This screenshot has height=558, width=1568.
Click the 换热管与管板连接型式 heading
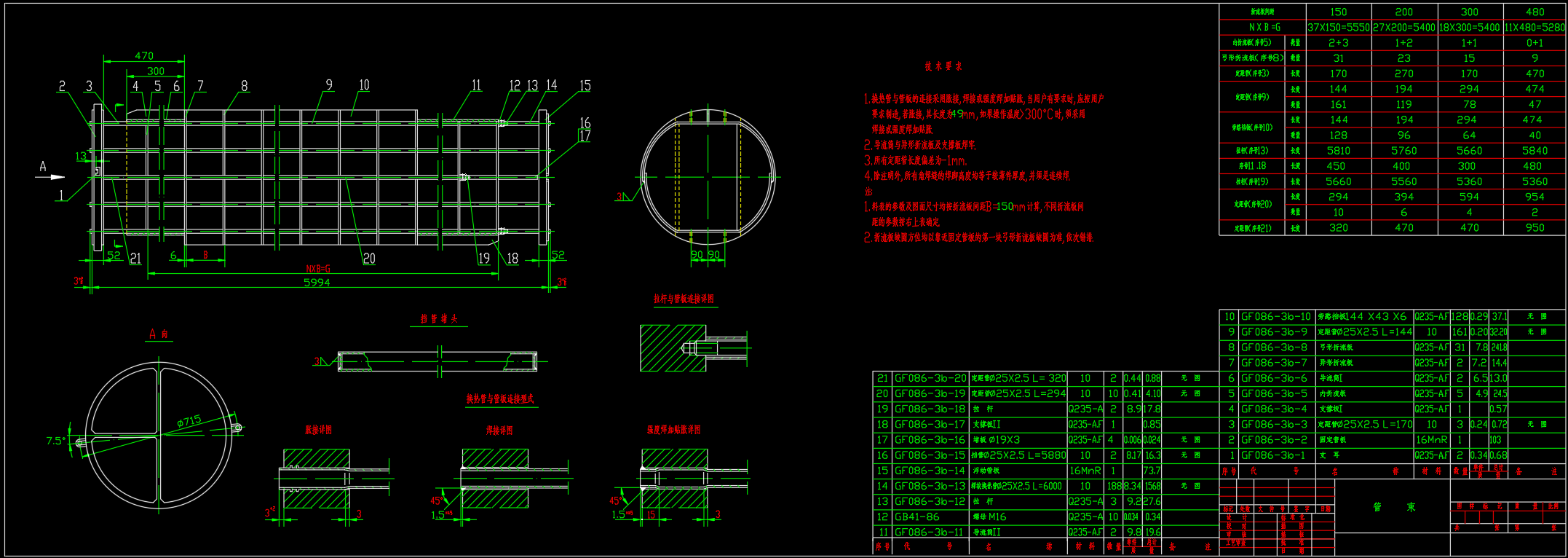pos(501,399)
